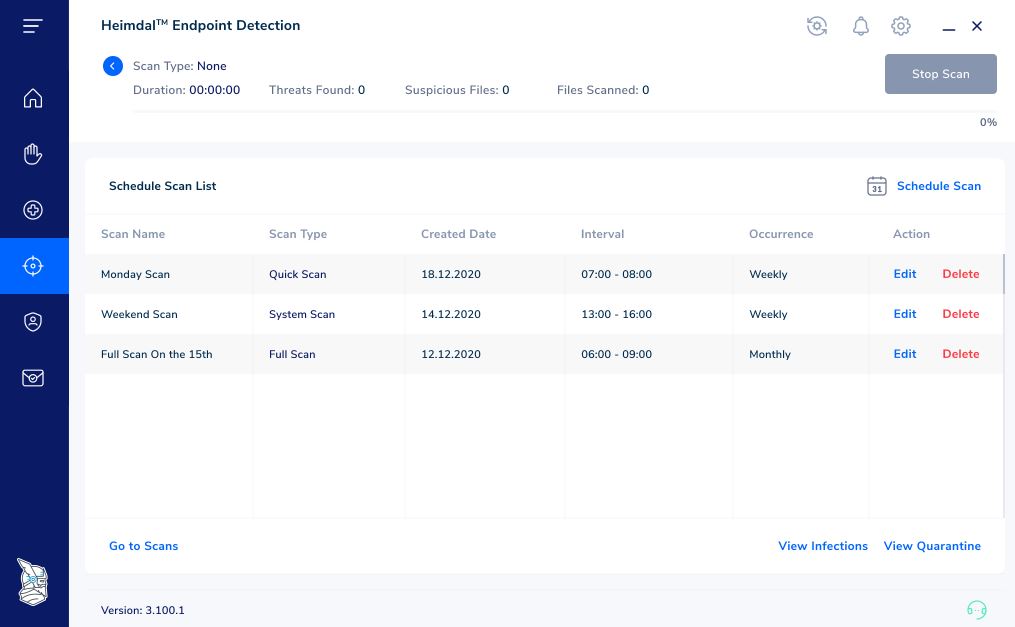The image size is (1015, 627).
Task: Click the Scan Name column header
Action: point(133,234)
